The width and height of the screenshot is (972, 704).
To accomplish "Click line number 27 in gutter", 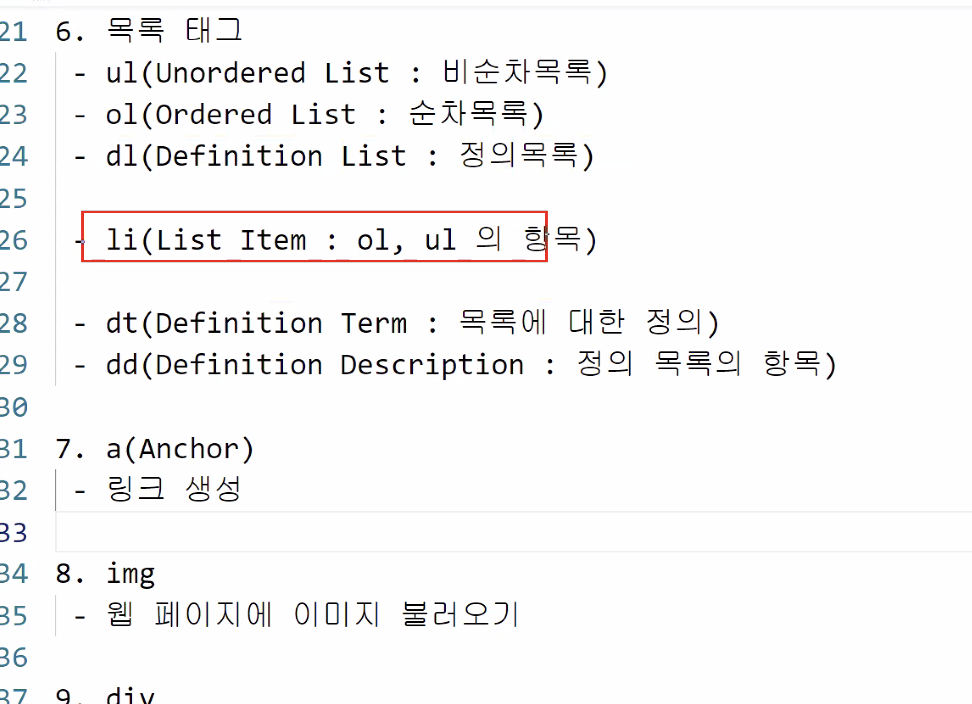I will pos(14,282).
